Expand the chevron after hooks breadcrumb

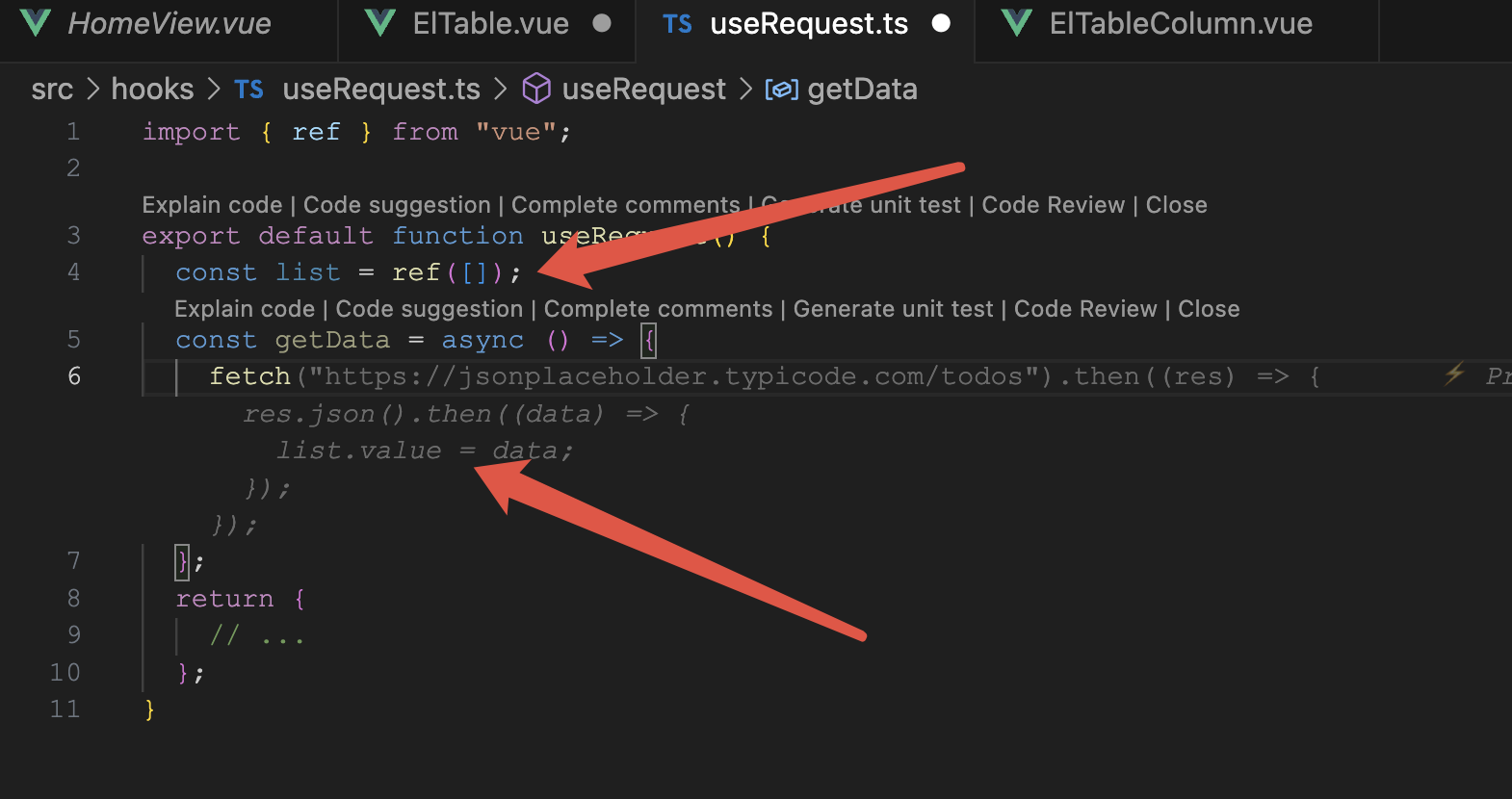click(214, 90)
